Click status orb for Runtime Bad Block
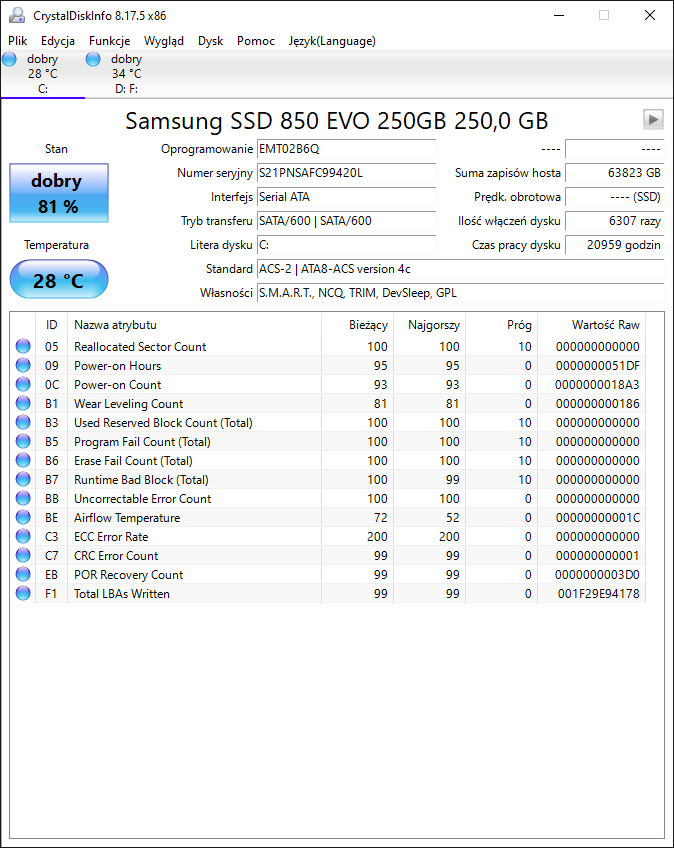 coord(23,479)
